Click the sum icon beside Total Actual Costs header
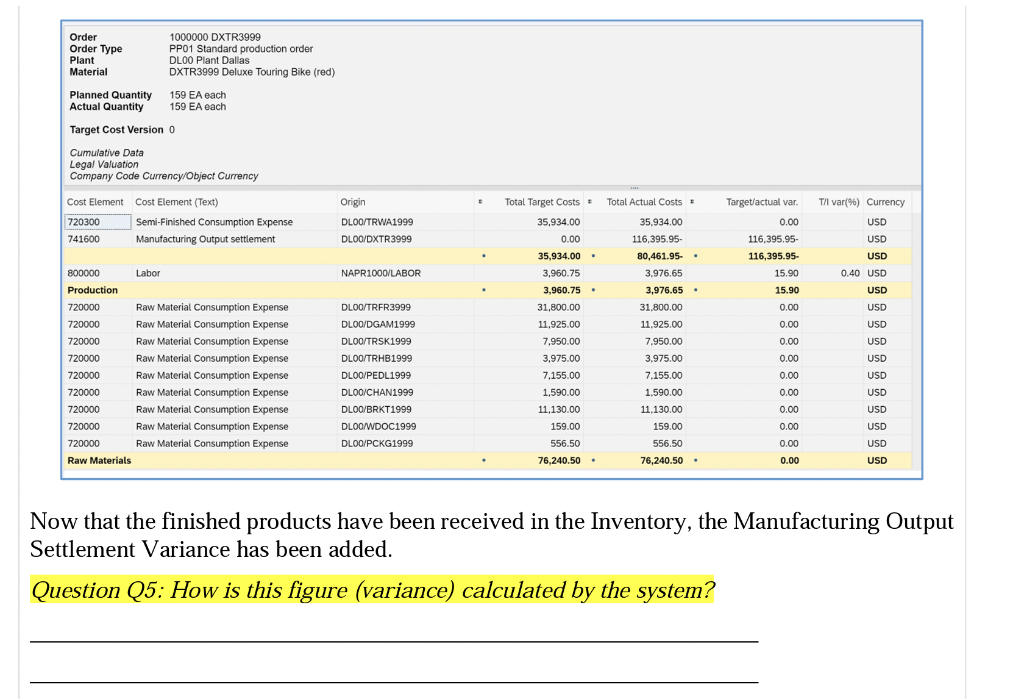The height and width of the screenshot is (699, 1024). coord(588,202)
